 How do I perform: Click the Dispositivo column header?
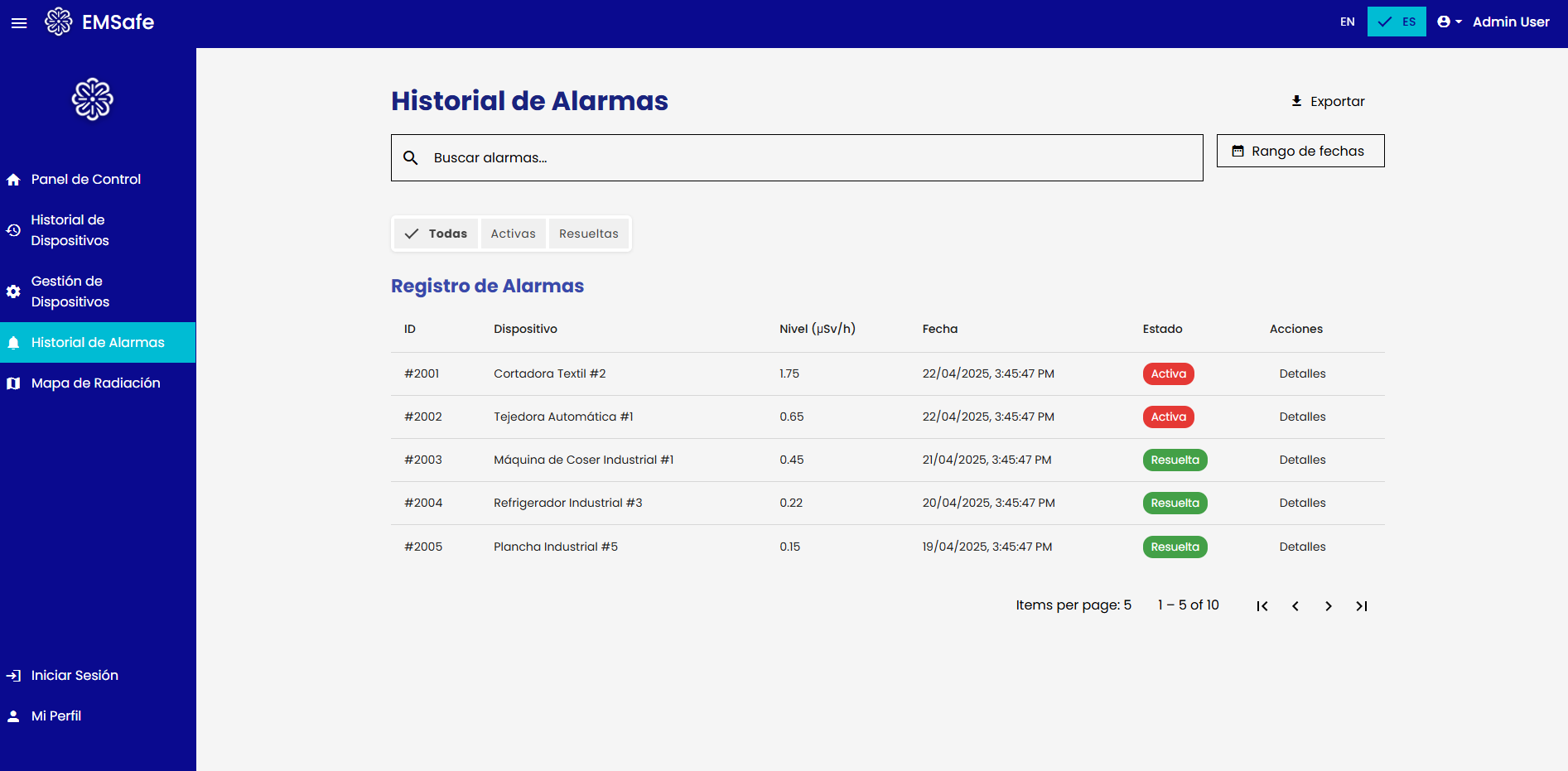pyautogui.click(x=525, y=330)
